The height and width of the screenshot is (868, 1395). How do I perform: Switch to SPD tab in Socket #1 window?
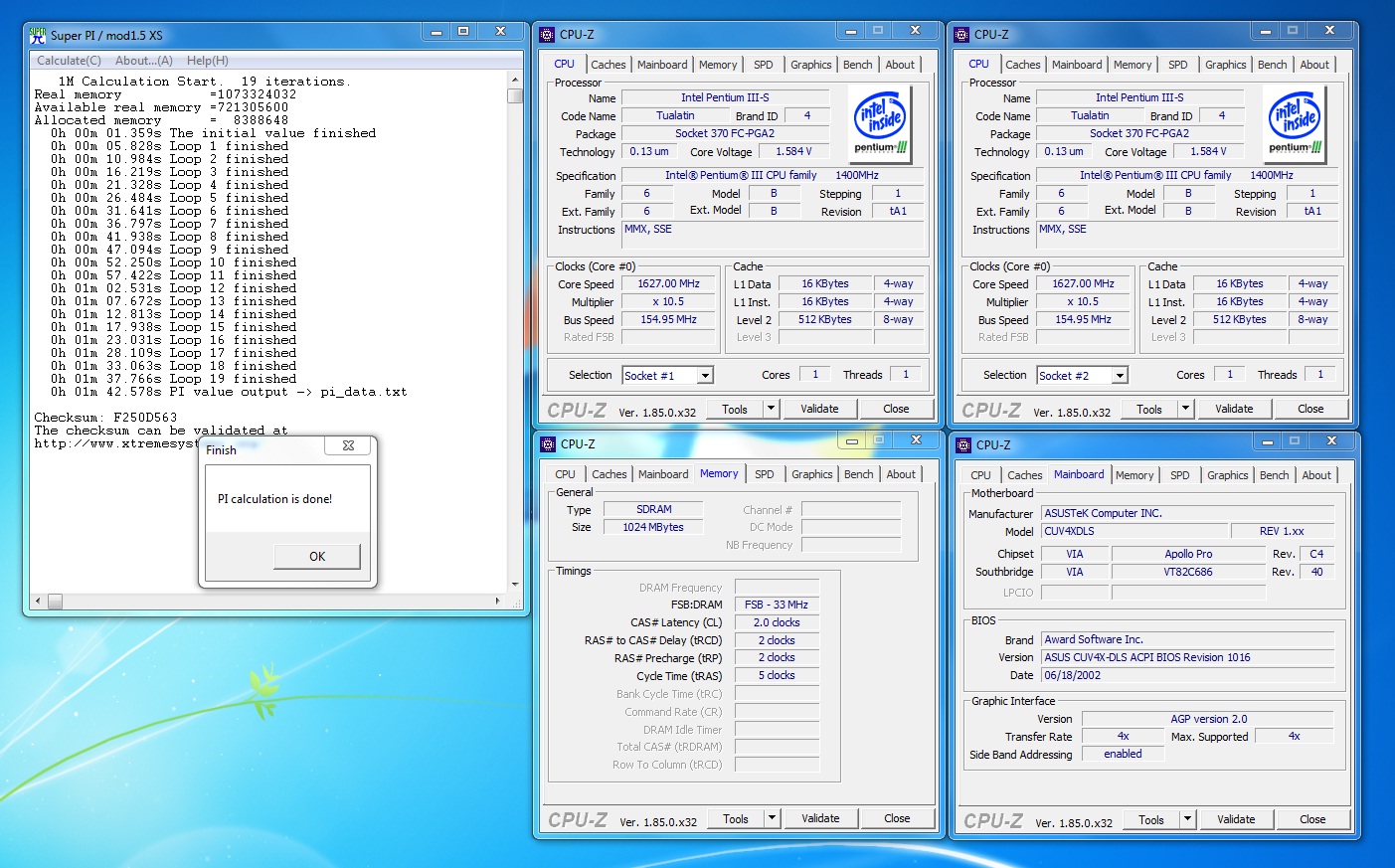point(764,65)
